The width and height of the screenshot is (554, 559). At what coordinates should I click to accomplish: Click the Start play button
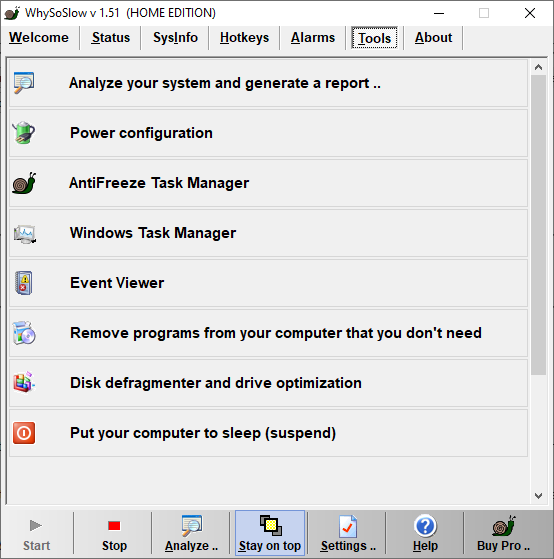(36, 533)
